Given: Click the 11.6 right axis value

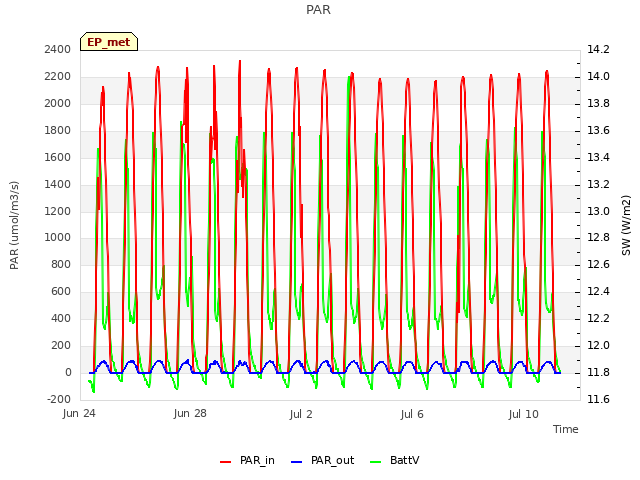Looking at the screenshot, I should (x=598, y=399).
